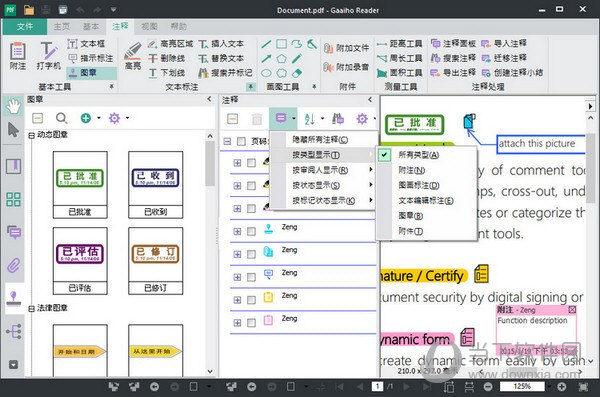Click the 附加录音 attach sound tool
Image resolution: width=600 pixels, height=397 pixels.
tap(346, 67)
